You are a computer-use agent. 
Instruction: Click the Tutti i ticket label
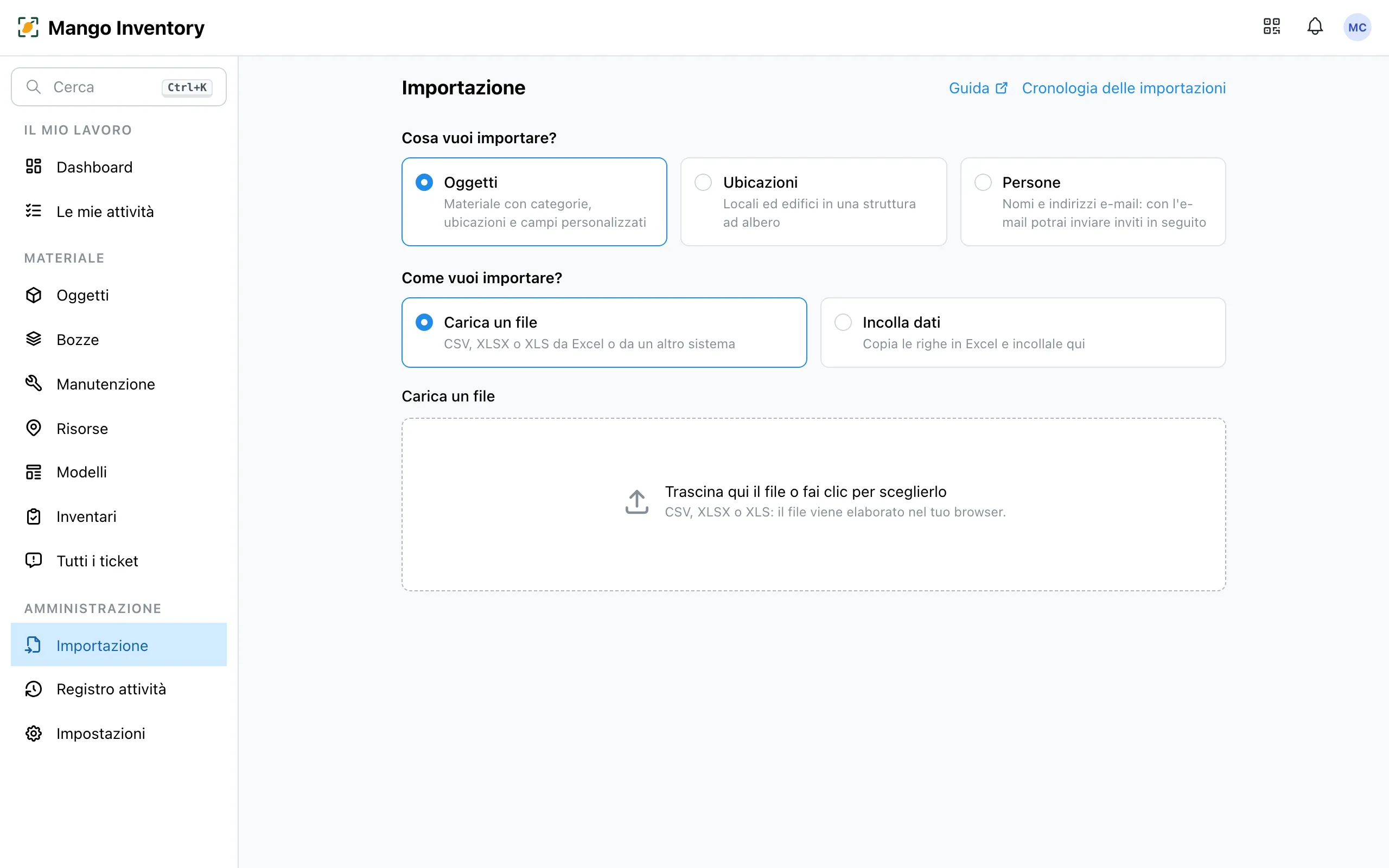coord(97,561)
